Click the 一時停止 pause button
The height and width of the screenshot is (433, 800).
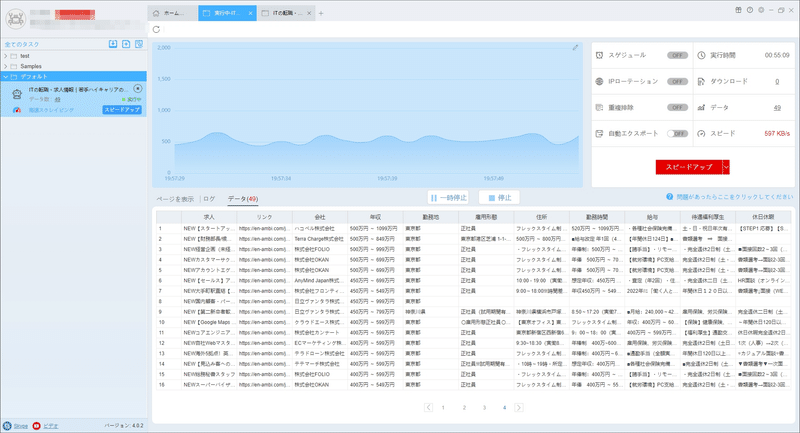[x=448, y=198]
